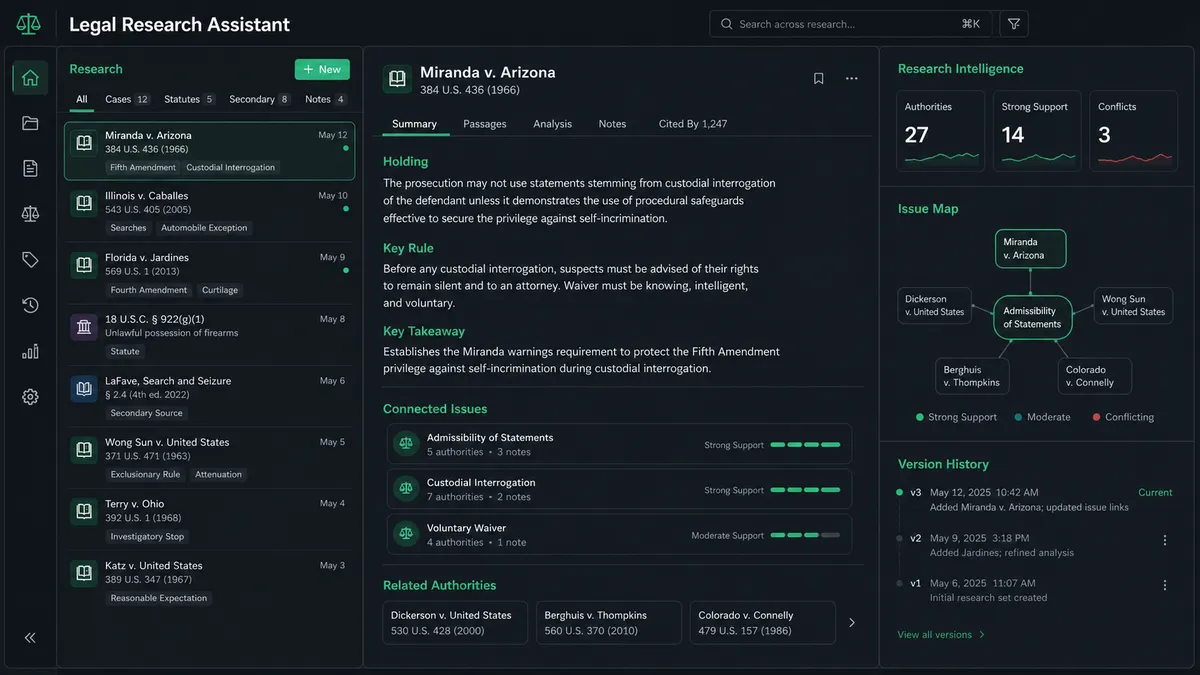1200x675 pixels.
Task: Click scales icon on Custodial Interrogation issue
Action: pyautogui.click(x=406, y=489)
